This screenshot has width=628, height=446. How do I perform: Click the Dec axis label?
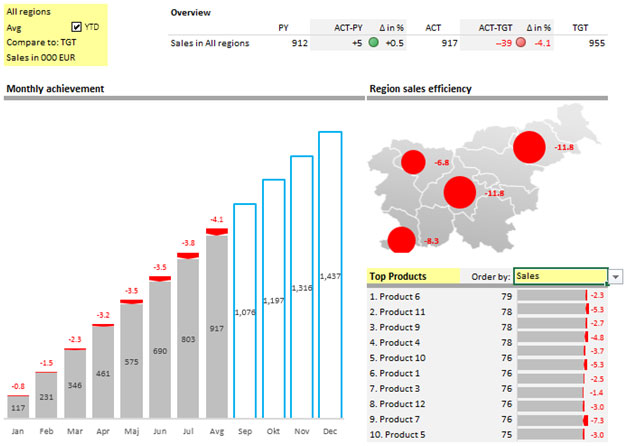click(330, 431)
